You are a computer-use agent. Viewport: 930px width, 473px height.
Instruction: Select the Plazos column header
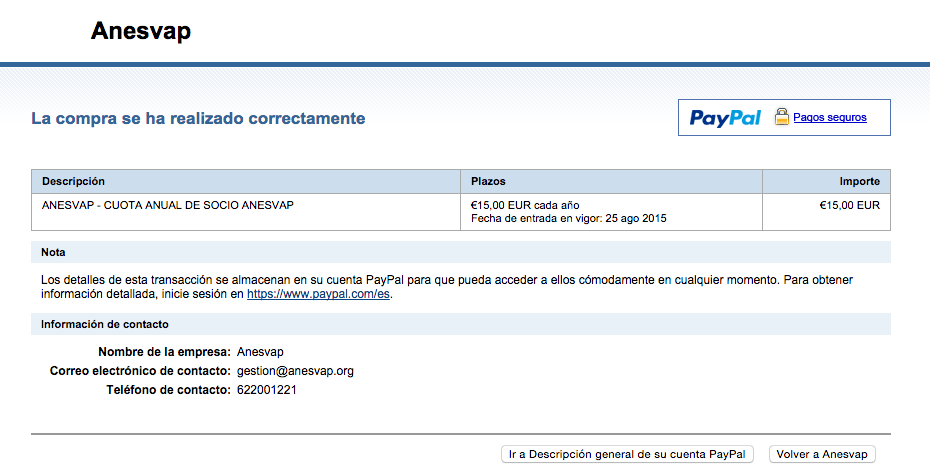(488, 181)
